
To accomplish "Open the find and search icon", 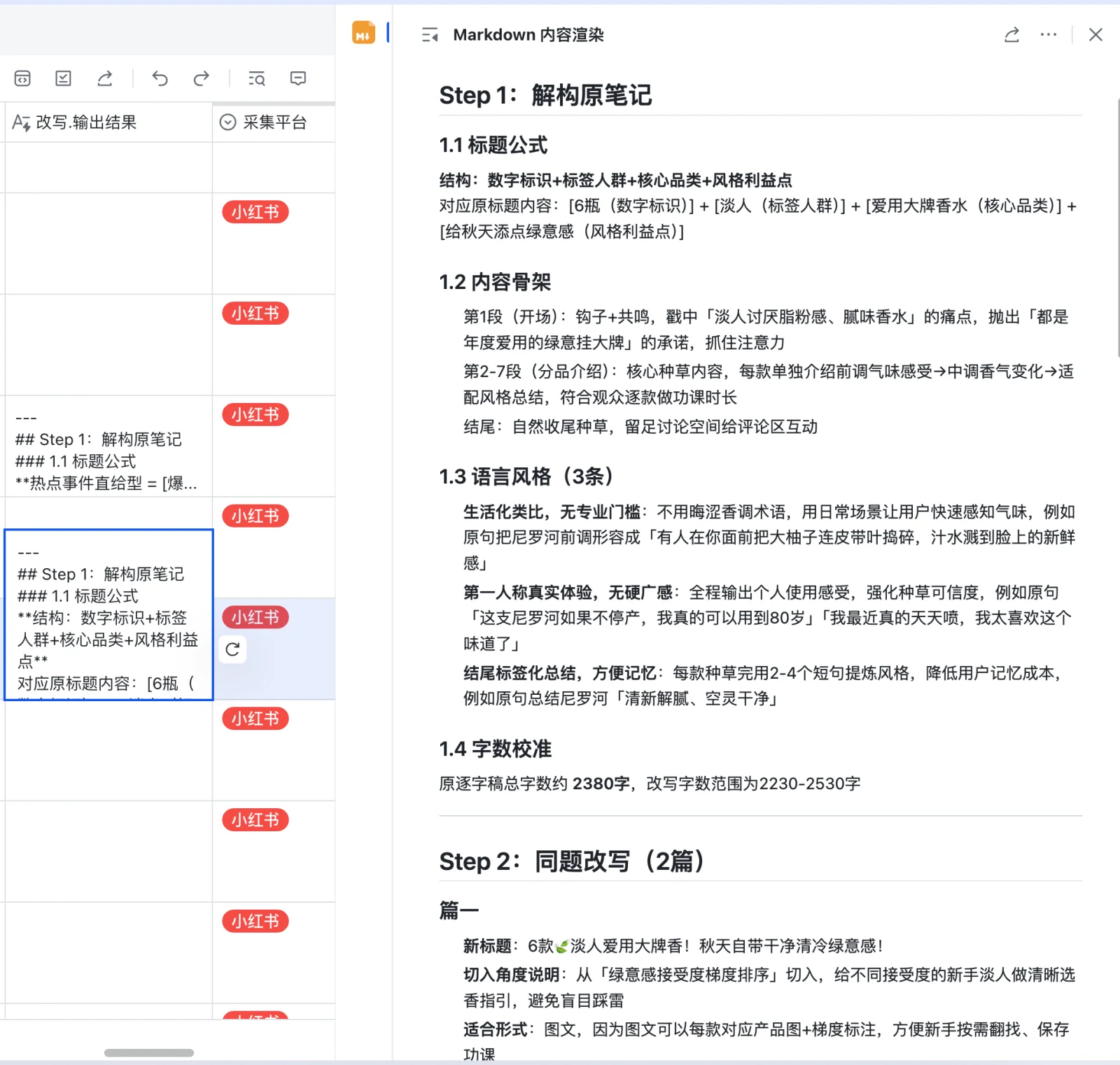I will coord(257,78).
